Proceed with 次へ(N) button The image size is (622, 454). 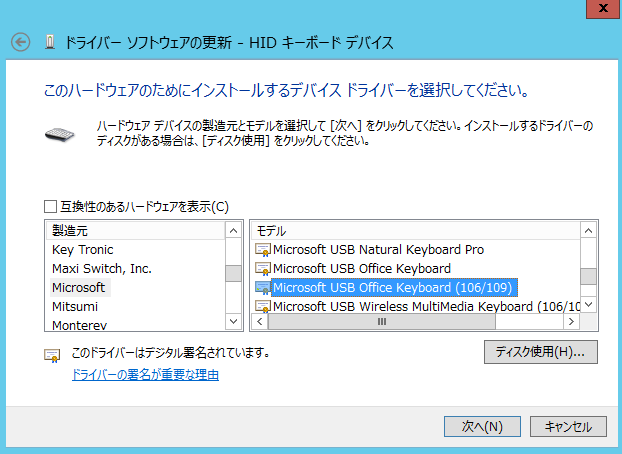coord(482,427)
